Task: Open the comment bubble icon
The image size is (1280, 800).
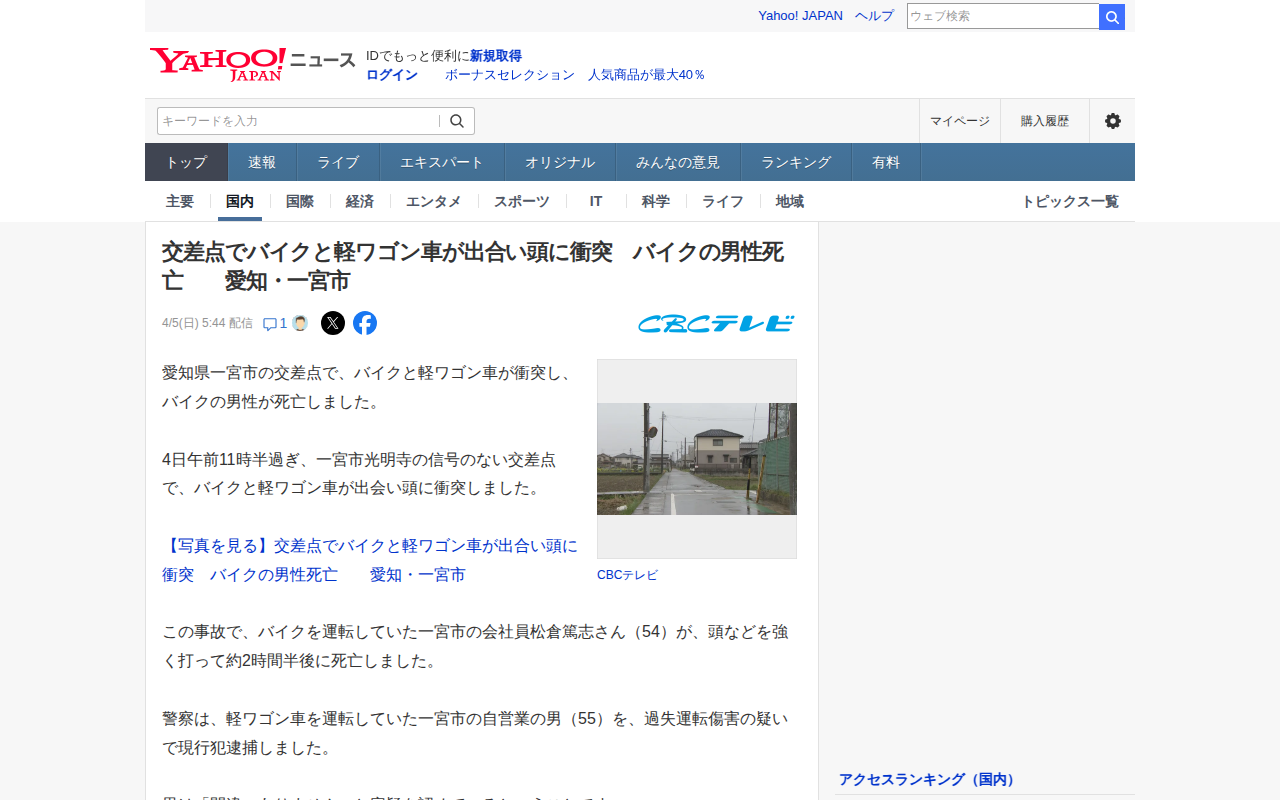Action: [x=270, y=324]
